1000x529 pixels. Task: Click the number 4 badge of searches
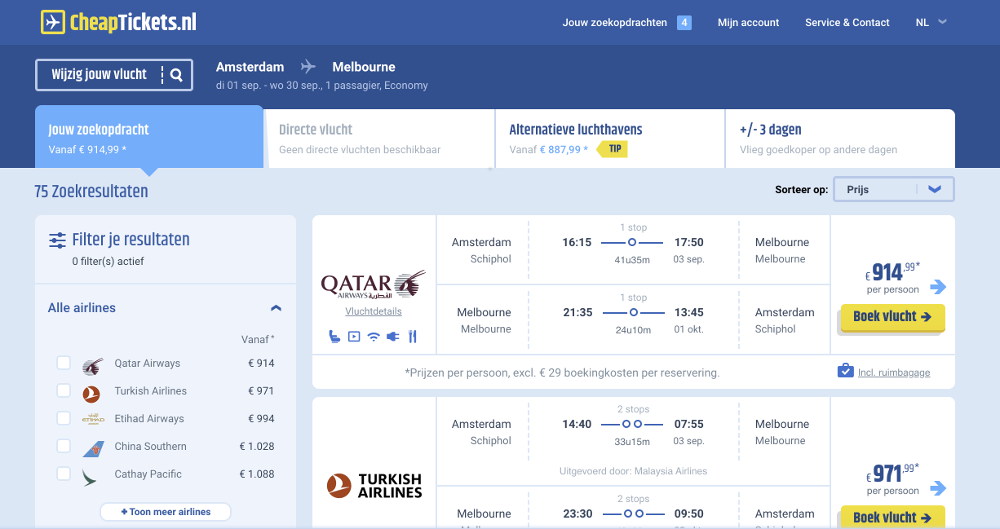pos(684,22)
